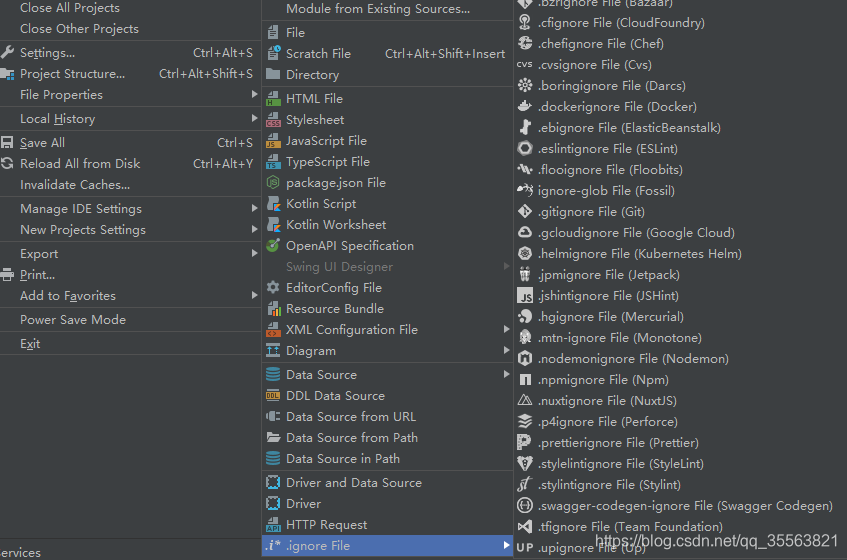Click the Save All disk icon
Screen dimensions: 847x560
point(7,143)
